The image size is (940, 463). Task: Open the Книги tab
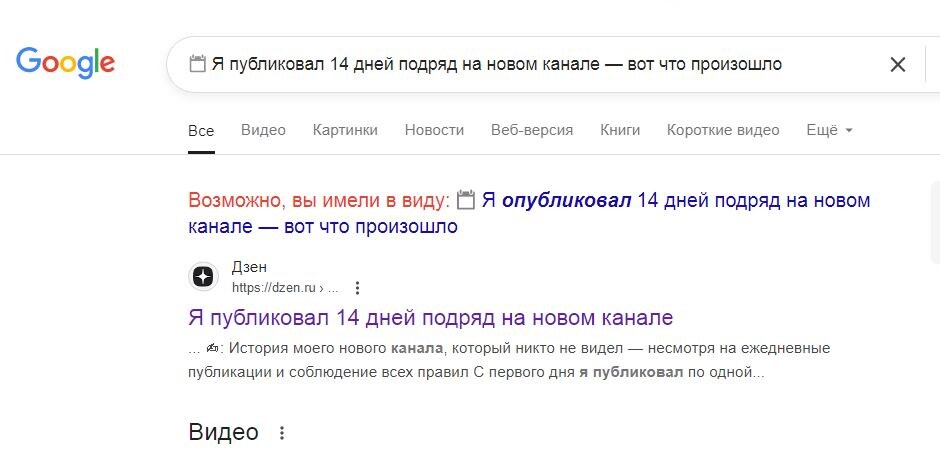click(620, 130)
